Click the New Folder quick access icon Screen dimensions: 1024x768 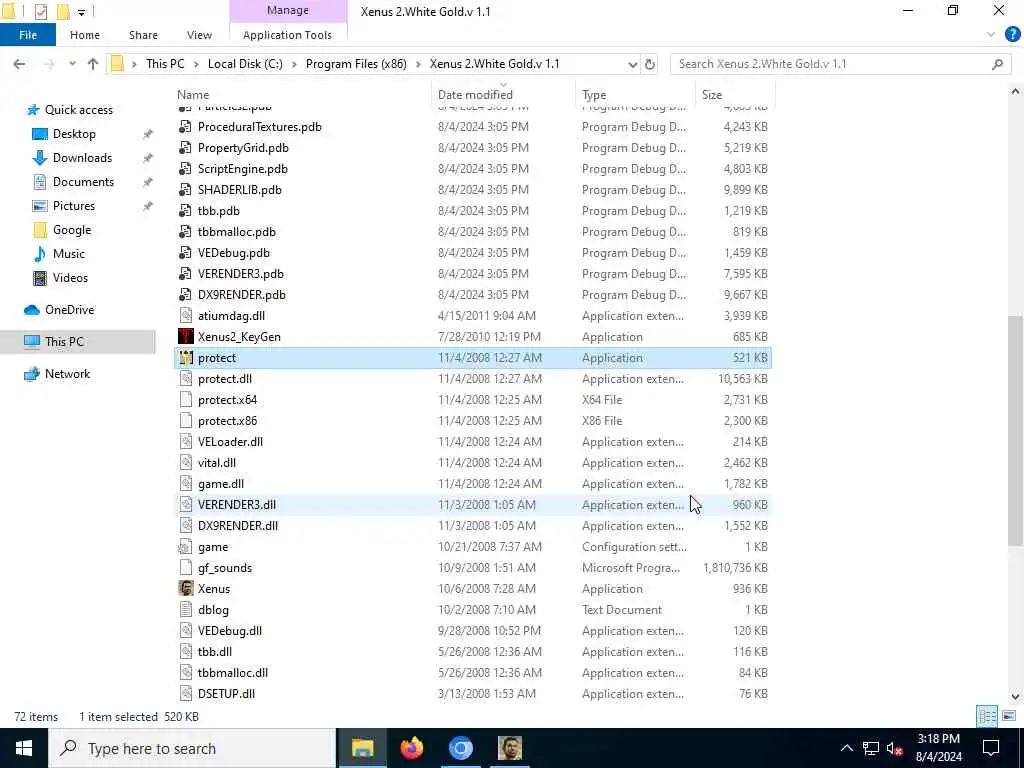63,11
